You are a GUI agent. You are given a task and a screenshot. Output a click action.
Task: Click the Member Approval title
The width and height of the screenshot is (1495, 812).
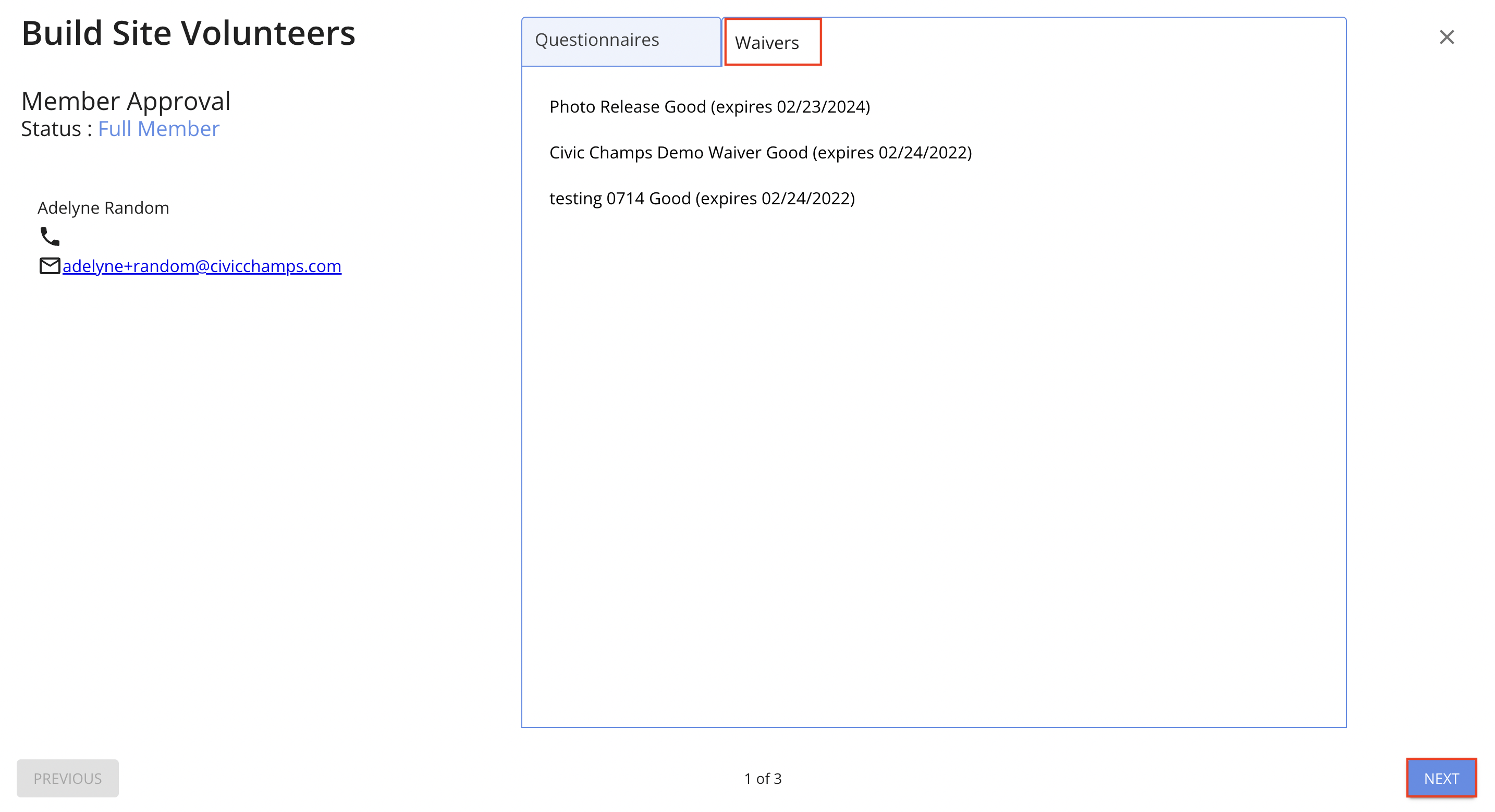(126, 101)
